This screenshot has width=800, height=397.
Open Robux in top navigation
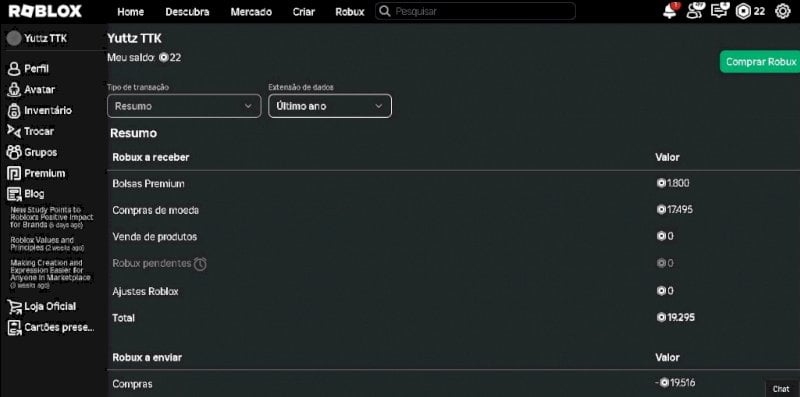point(350,12)
